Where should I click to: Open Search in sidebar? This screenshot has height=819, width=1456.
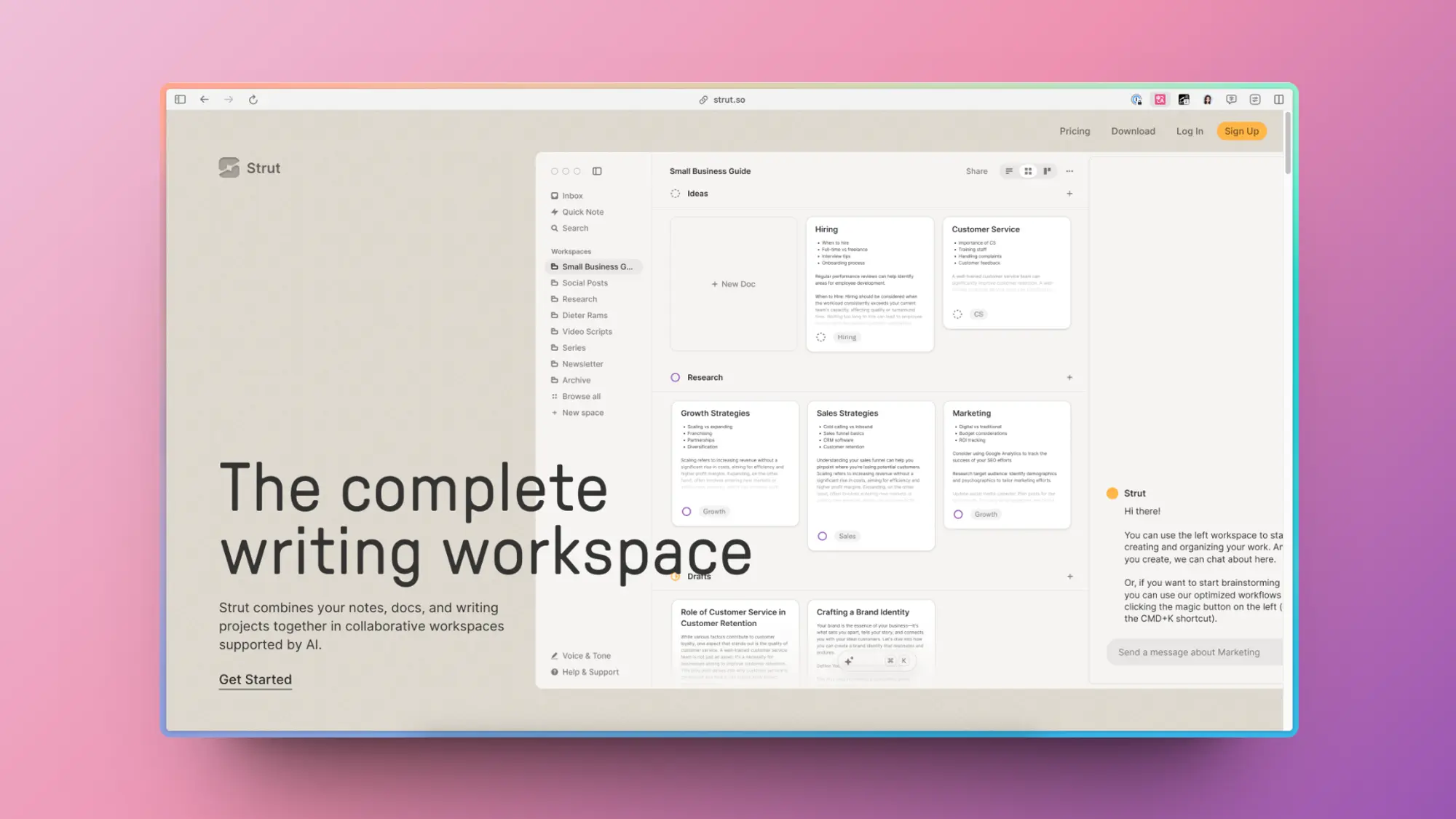point(569,229)
